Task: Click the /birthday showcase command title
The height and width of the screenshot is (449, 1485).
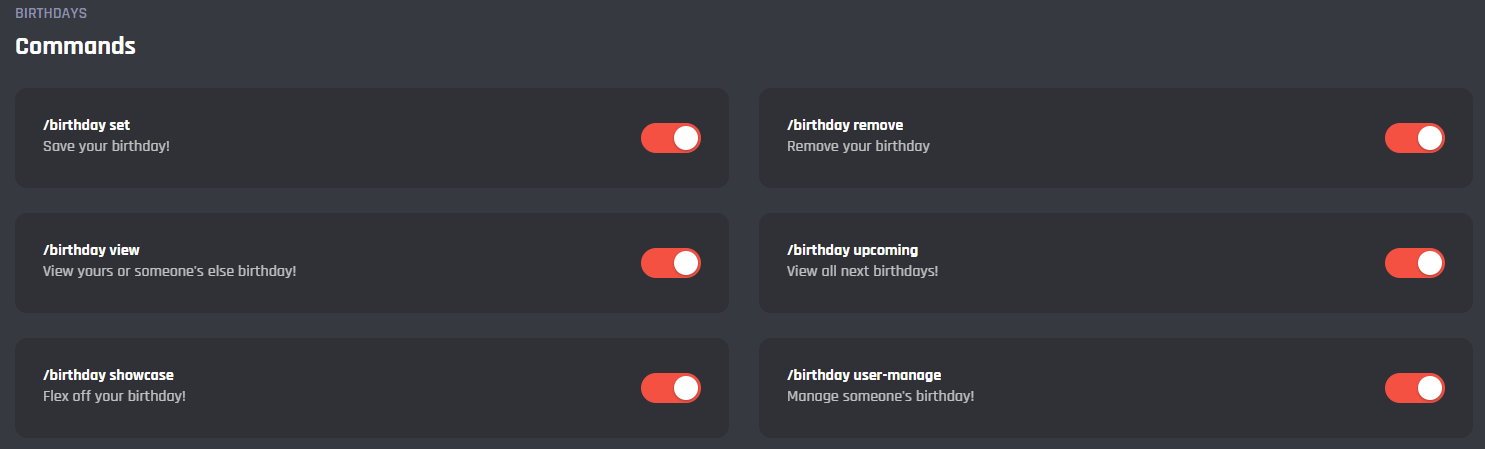Action: [x=108, y=375]
